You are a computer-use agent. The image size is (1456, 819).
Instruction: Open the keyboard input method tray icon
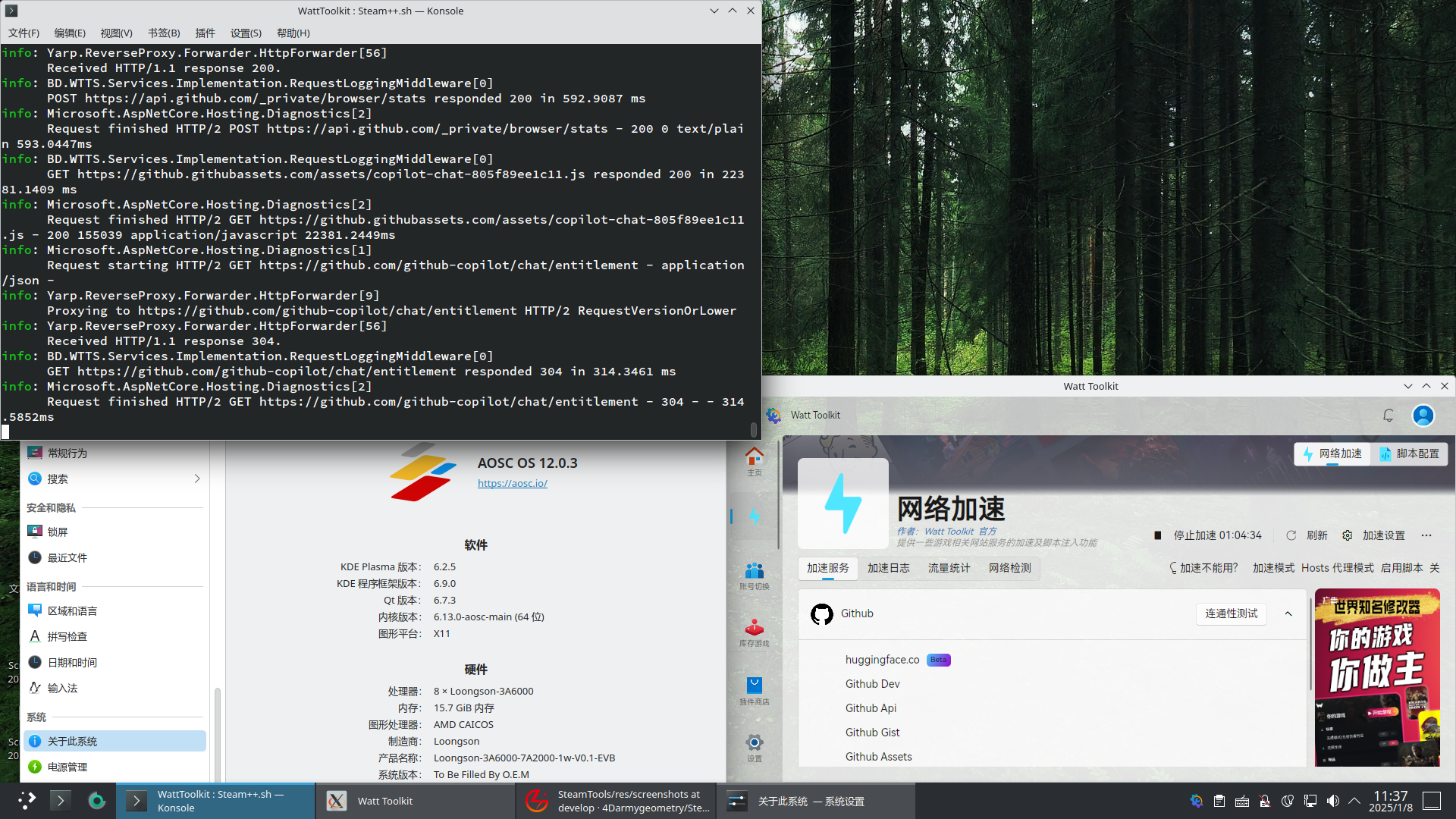click(x=1242, y=801)
